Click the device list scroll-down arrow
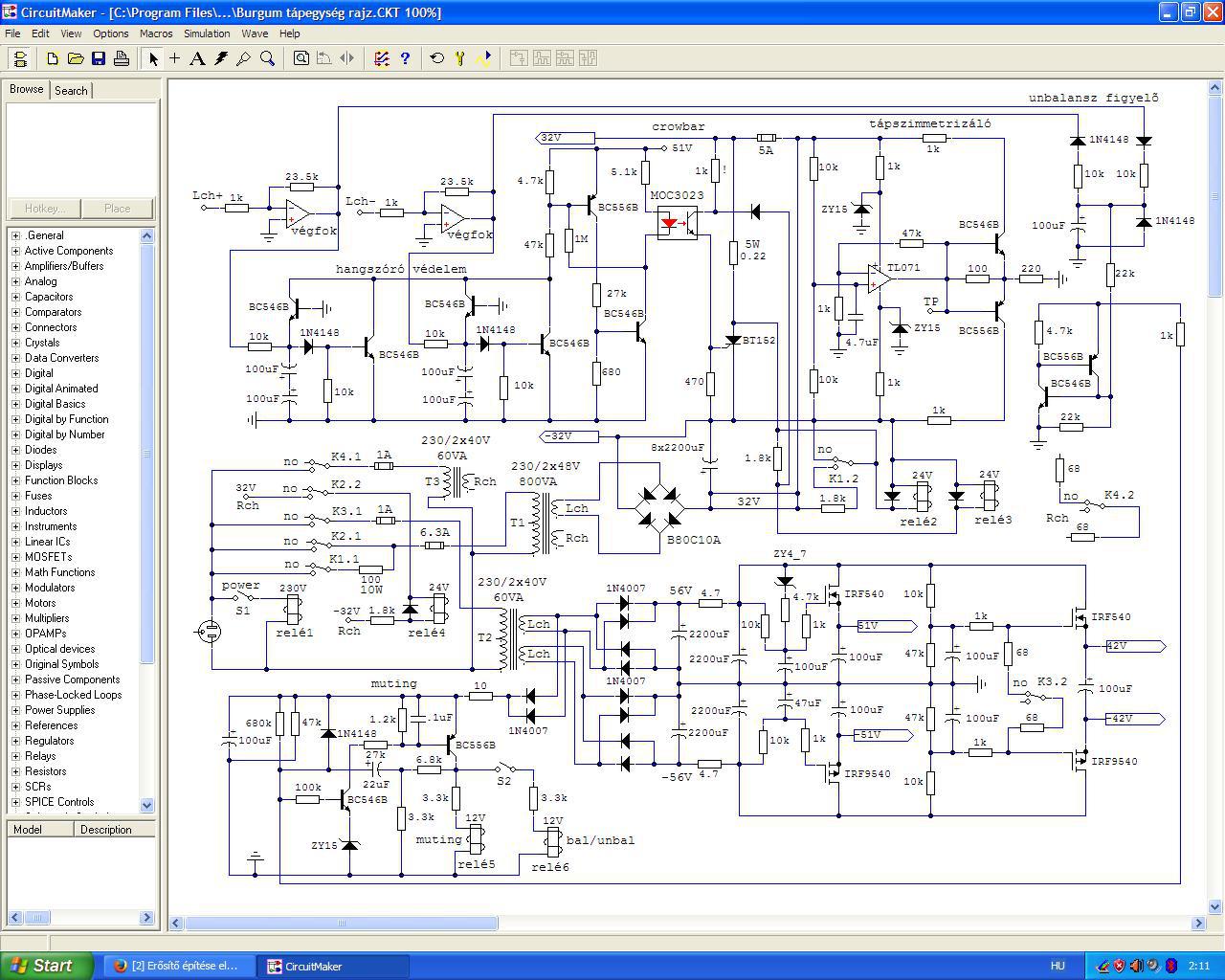Image resolution: width=1225 pixels, height=980 pixels. [147, 805]
